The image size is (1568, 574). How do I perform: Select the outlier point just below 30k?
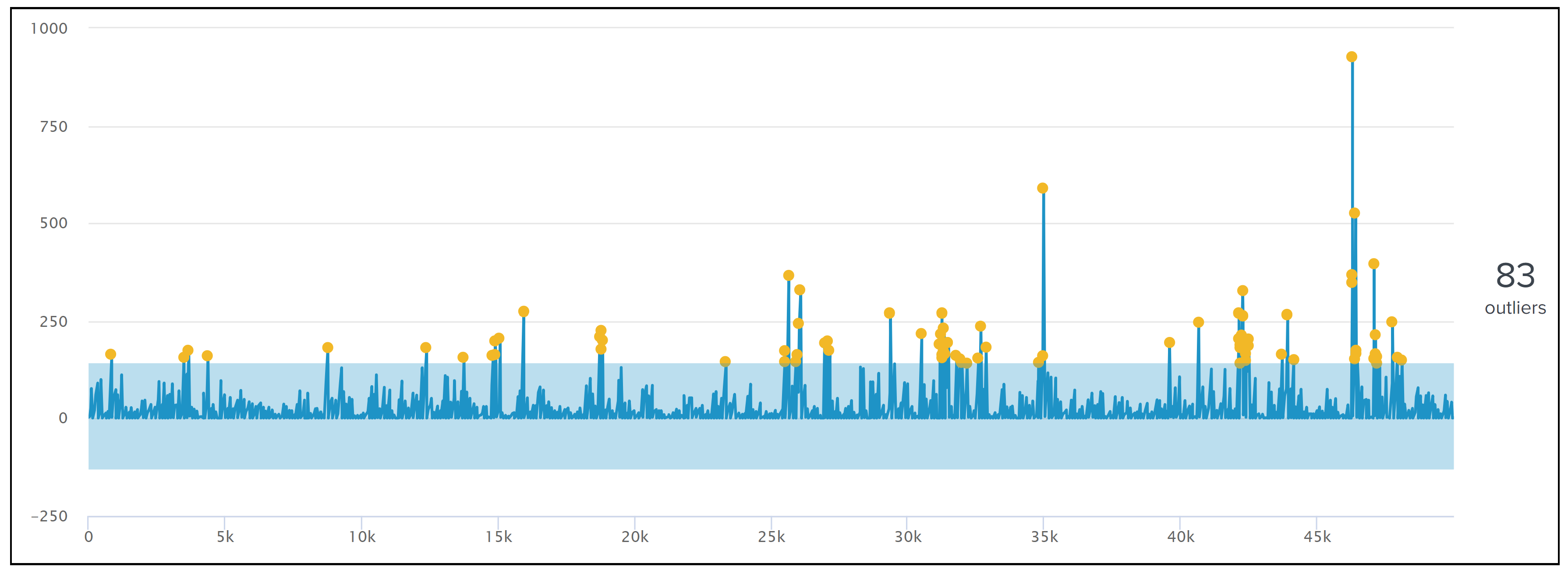pos(889,313)
